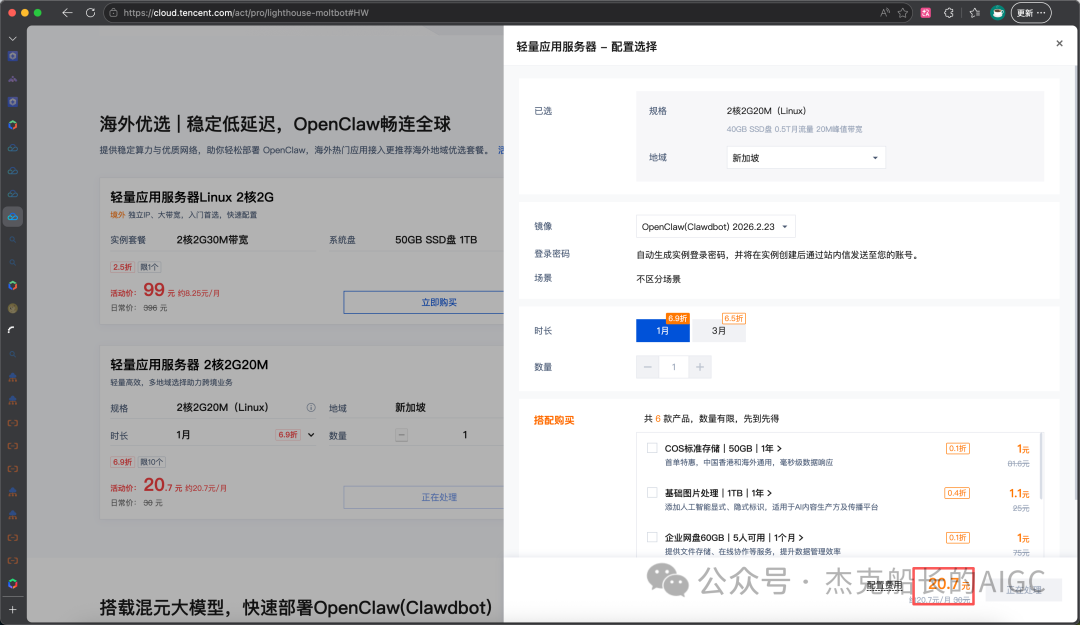Click the 0.1折 badge in 企业网盘60GB row
Screen dimensions: 1080x625
(x=957, y=537)
